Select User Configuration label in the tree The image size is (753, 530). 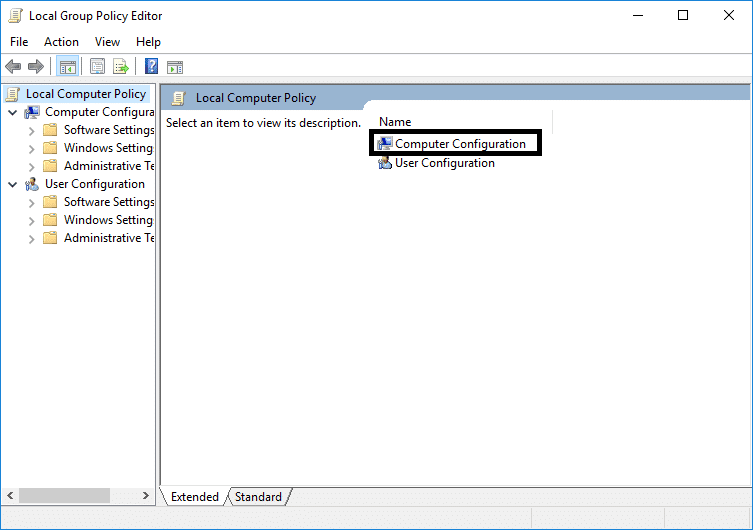(95, 184)
